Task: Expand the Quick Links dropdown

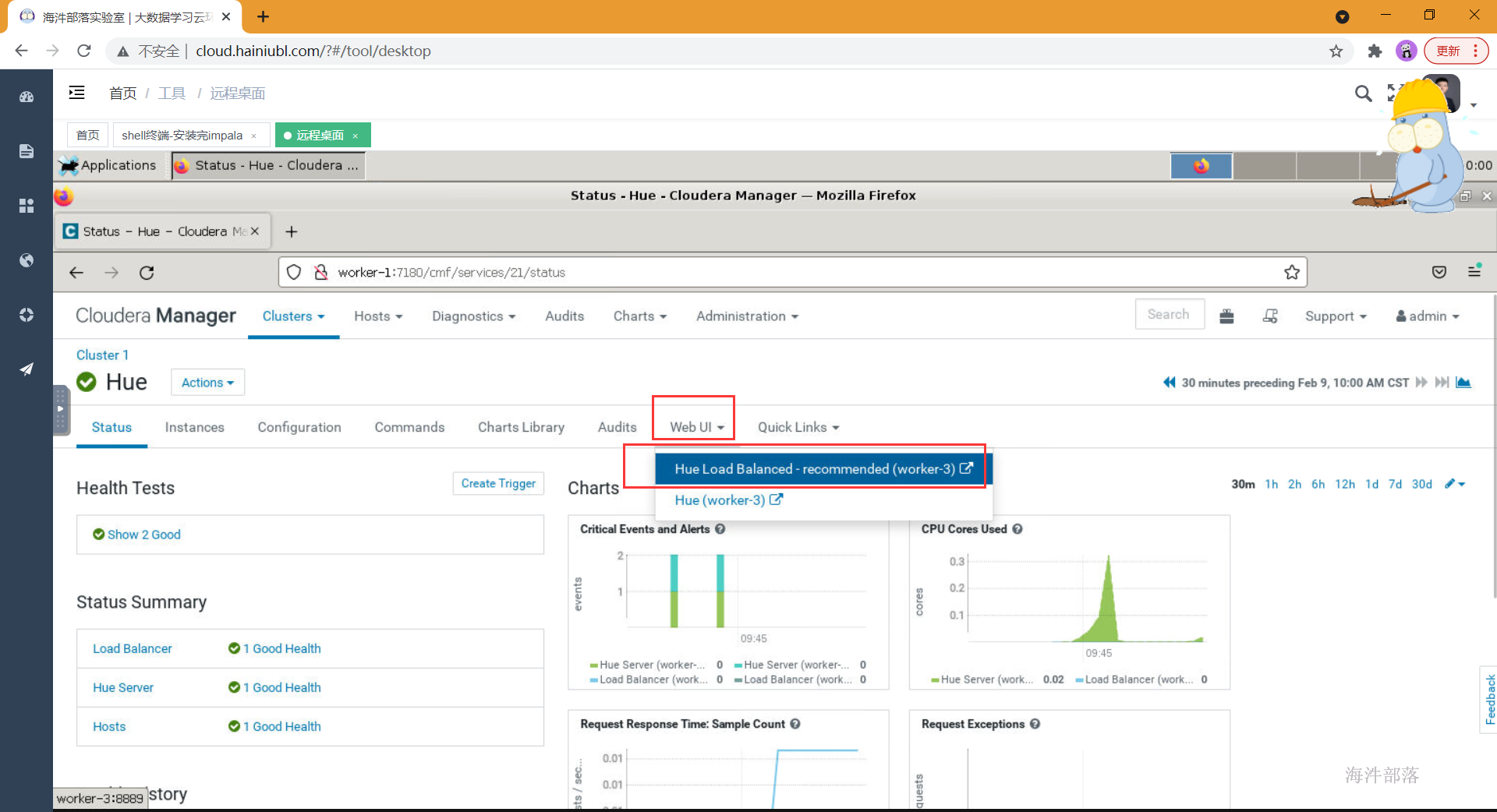Action: tap(798, 427)
